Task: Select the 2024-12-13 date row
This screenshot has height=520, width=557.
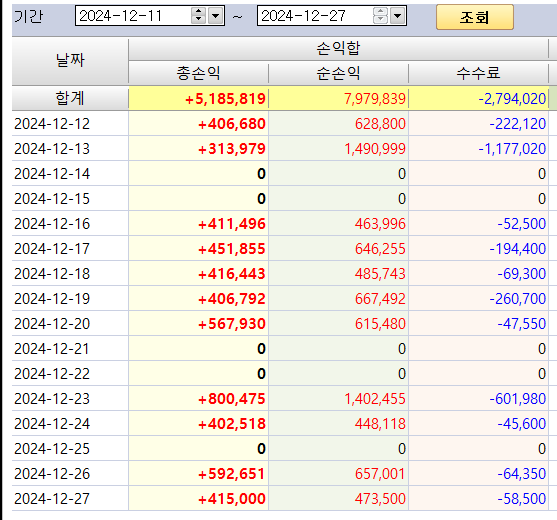Action: coord(52,149)
